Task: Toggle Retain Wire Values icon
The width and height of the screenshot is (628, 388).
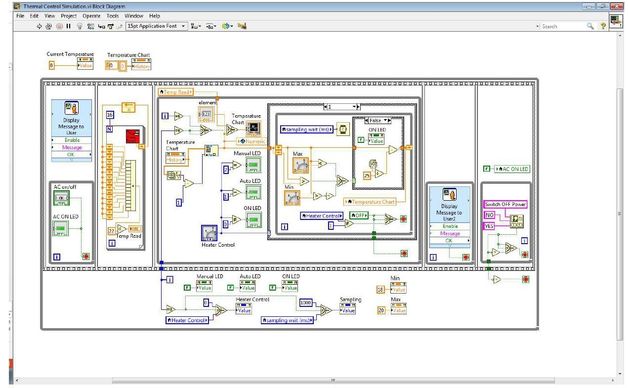Action: [91, 26]
